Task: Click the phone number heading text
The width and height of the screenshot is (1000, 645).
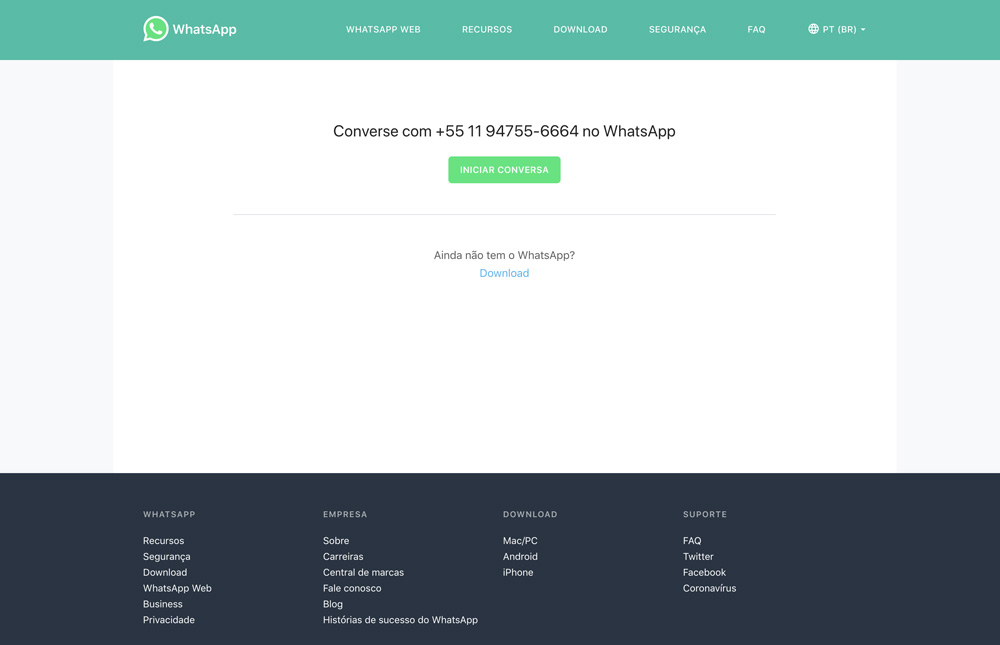Action: coord(504,131)
